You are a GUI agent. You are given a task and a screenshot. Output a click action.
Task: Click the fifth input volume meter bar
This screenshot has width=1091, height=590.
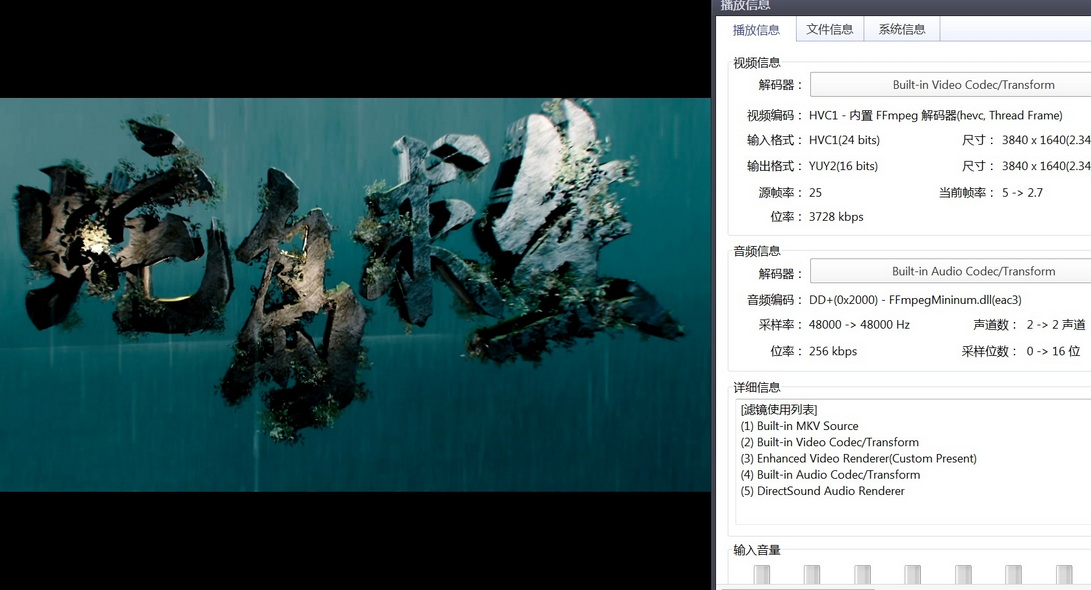[963, 575]
